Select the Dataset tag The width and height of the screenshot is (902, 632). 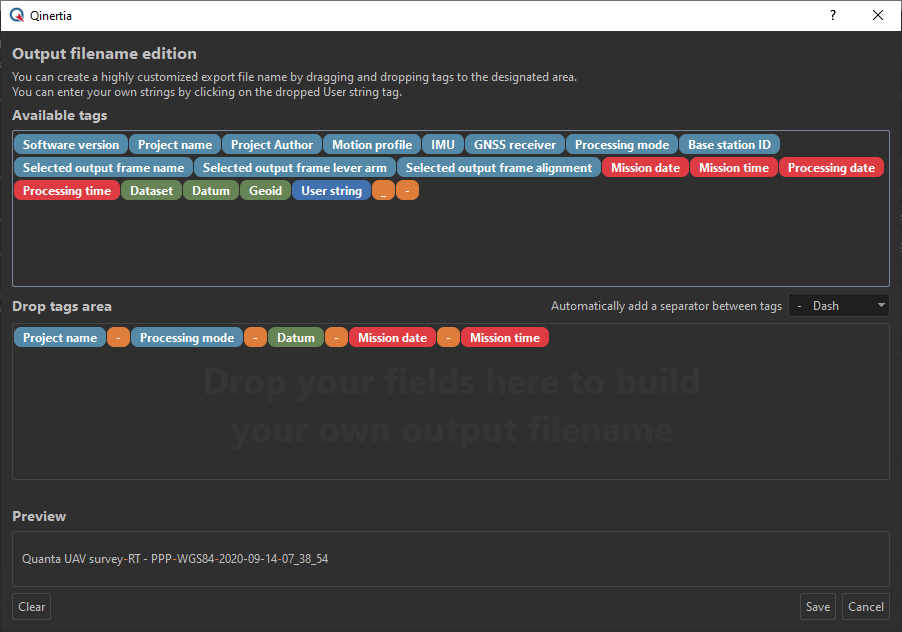coord(151,191)
